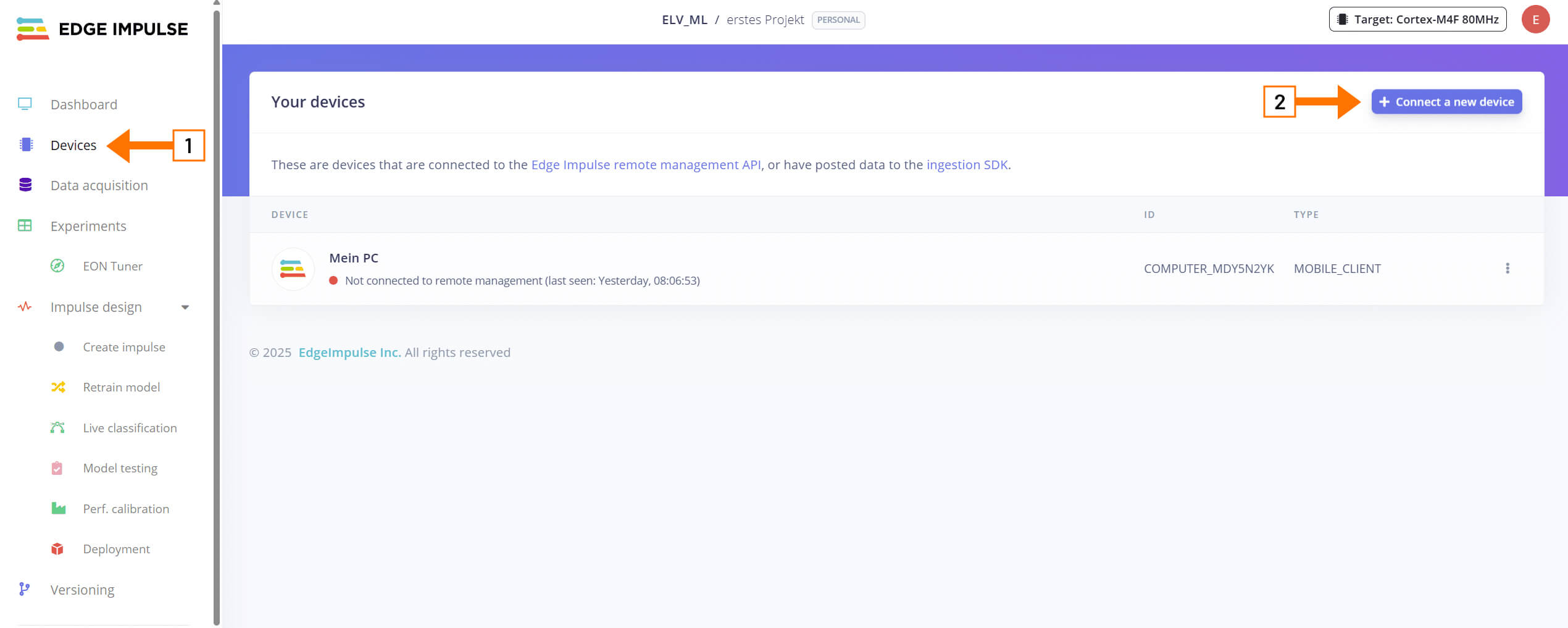The width and height of the screenshot is (1568, 628).
Task: Click the TYPE column header
Action: point(1306,215)
